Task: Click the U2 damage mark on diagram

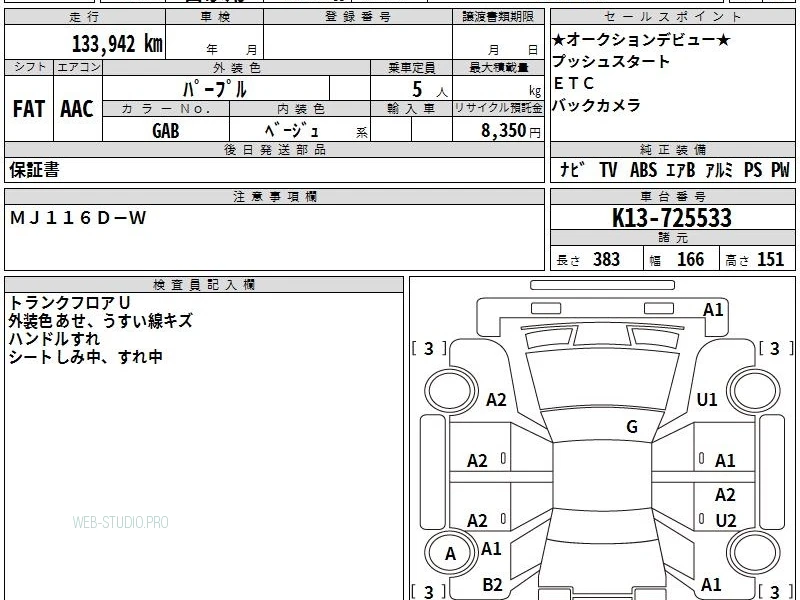Action: coord(726,520)
